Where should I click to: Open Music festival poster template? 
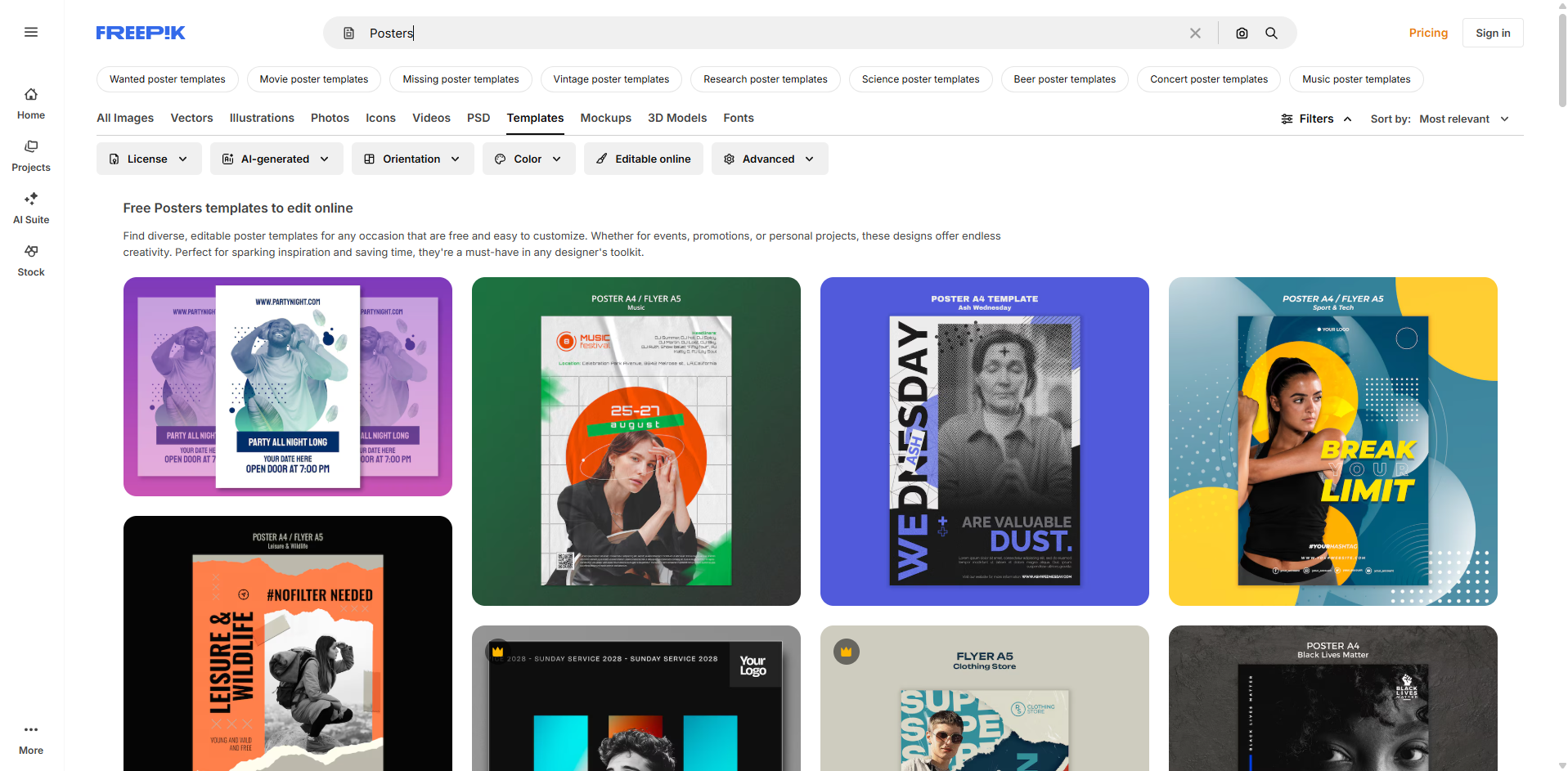click(636, 442)
